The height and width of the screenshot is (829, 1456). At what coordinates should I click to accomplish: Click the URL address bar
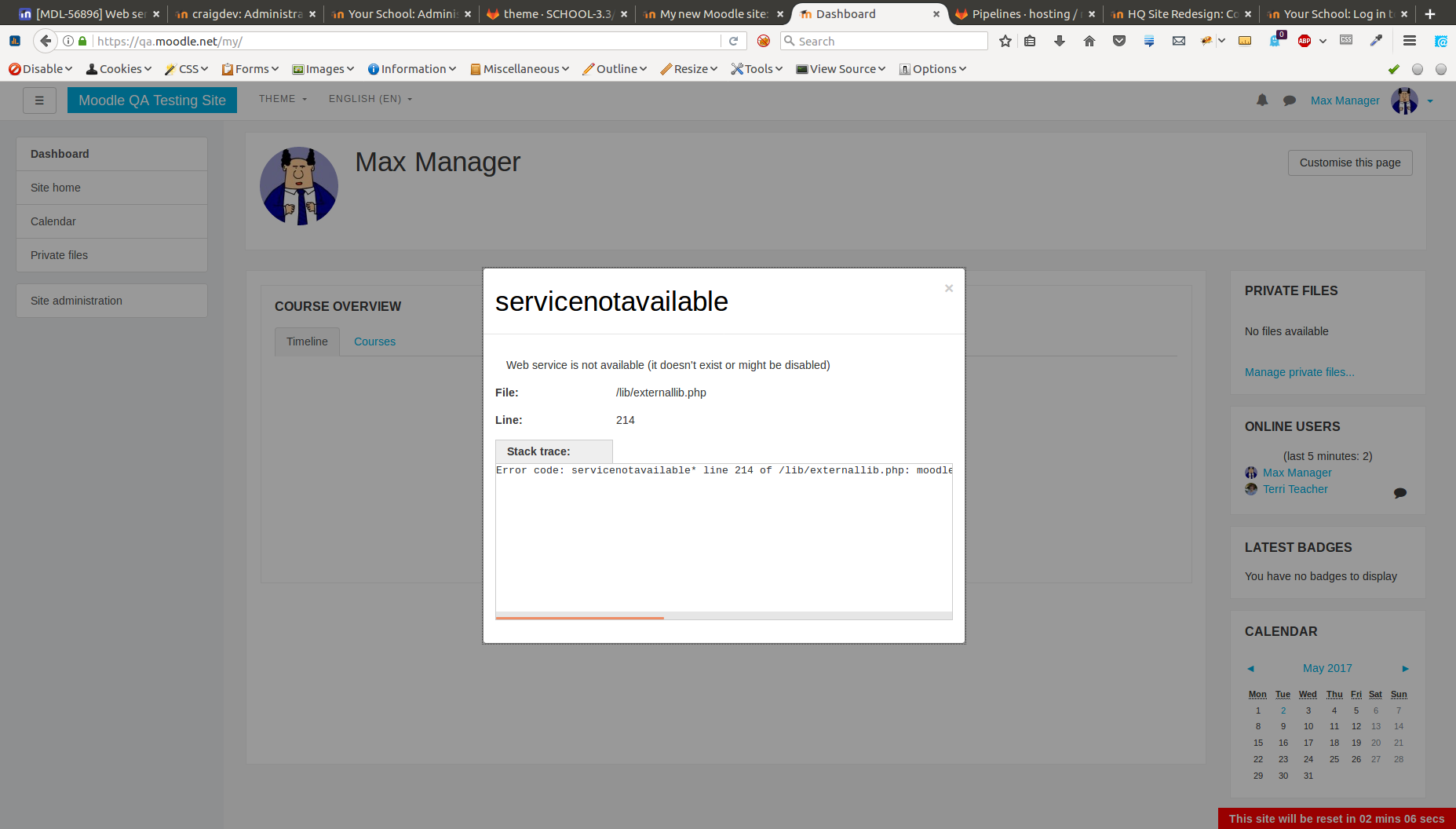click(x=405, y=41)
